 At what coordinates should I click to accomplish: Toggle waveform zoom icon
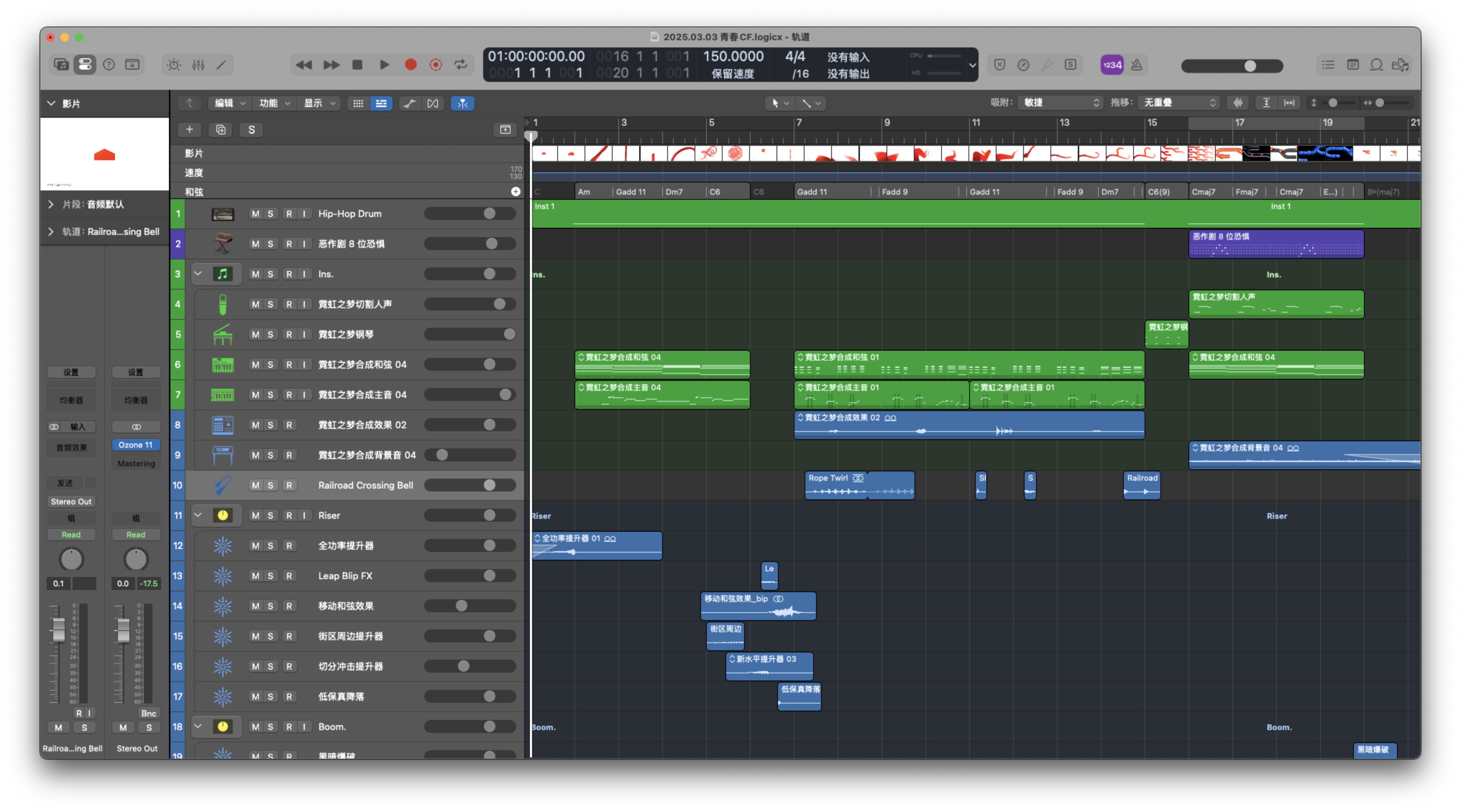click(x=1238, y=102)
